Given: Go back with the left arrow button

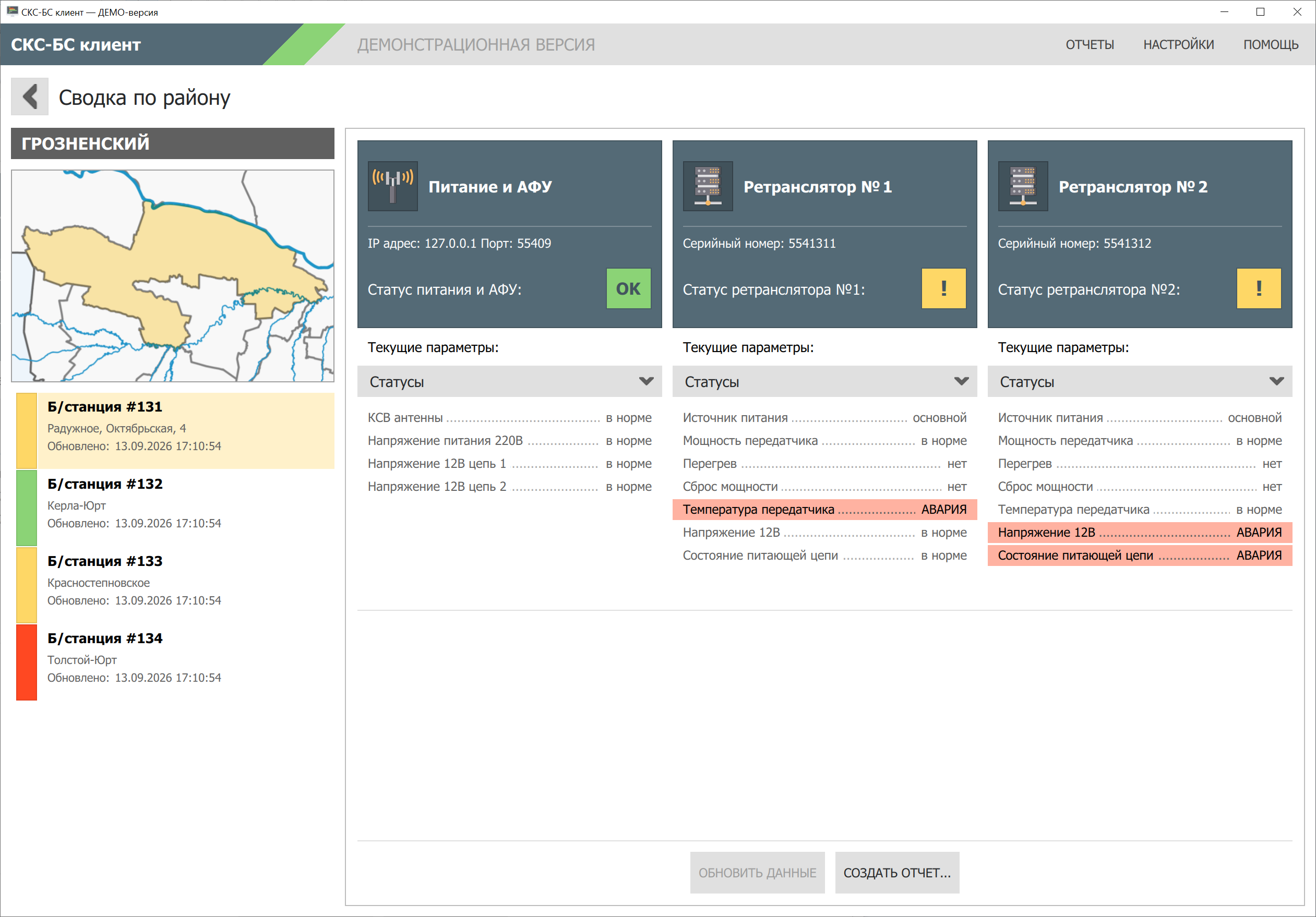Looking at the screenshot, I should click(30, 97).
